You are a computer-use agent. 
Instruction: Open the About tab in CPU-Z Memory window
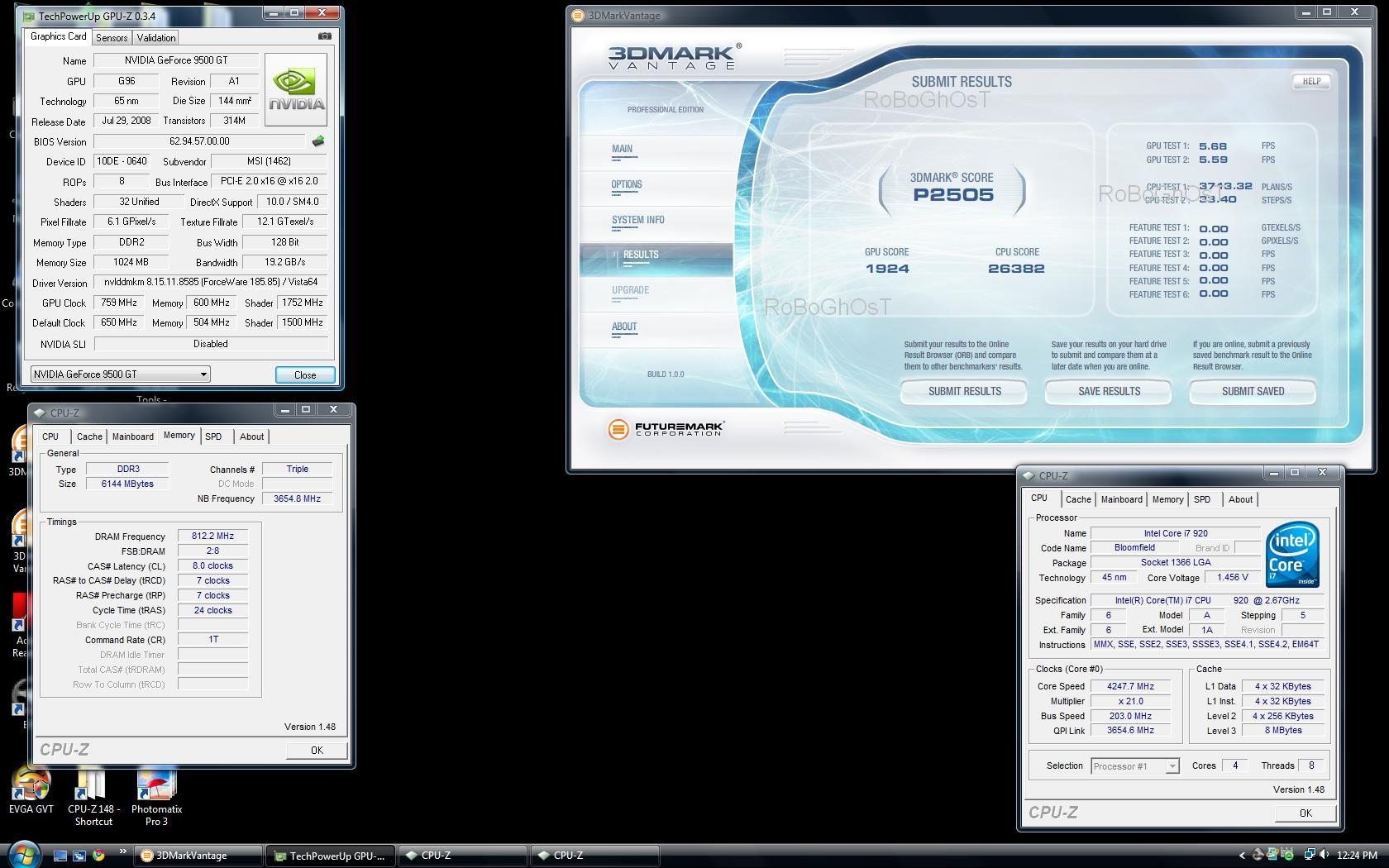[252, 436]
